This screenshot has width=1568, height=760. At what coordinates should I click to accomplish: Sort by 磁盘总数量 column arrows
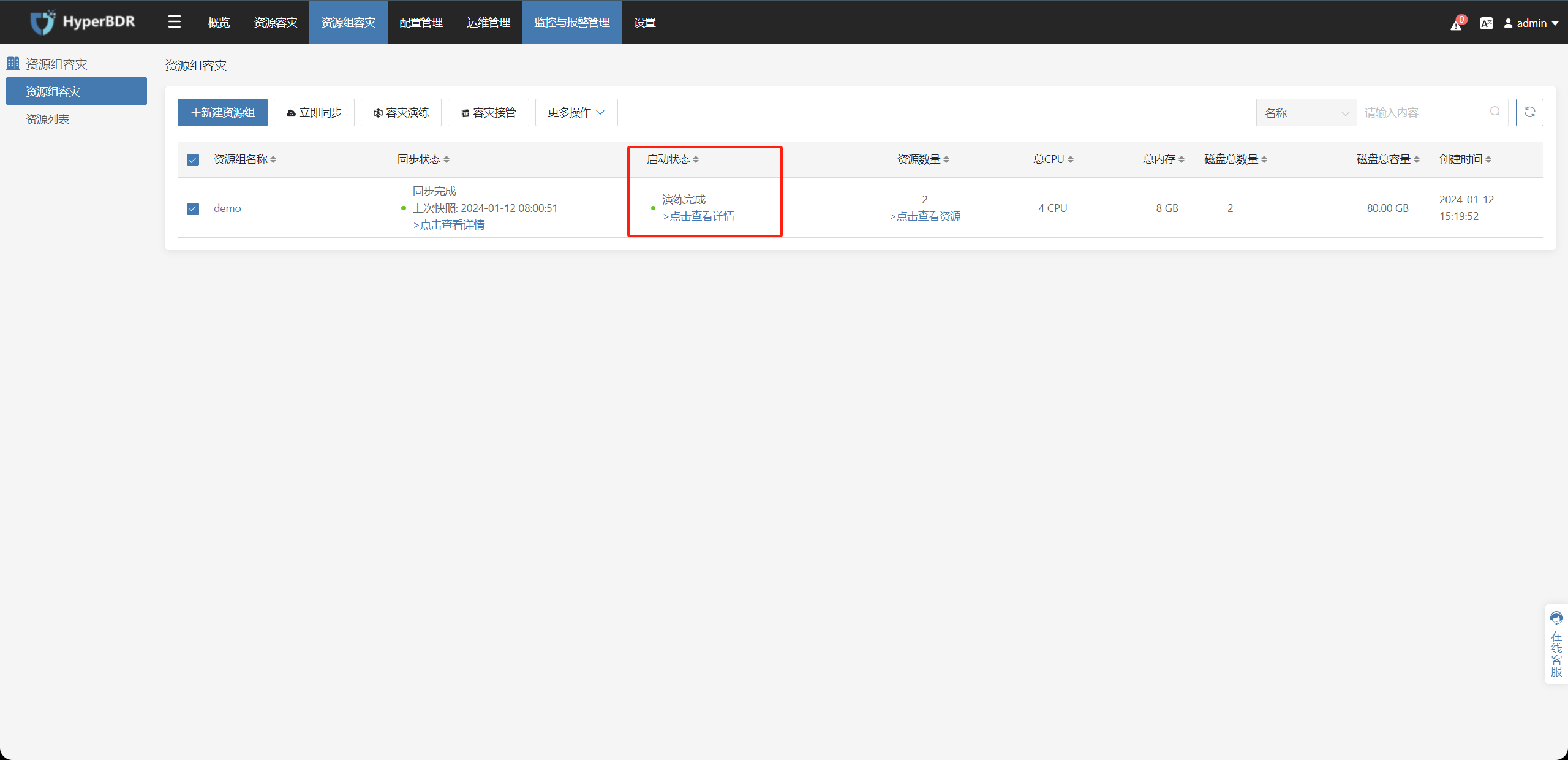point(1264,159)
